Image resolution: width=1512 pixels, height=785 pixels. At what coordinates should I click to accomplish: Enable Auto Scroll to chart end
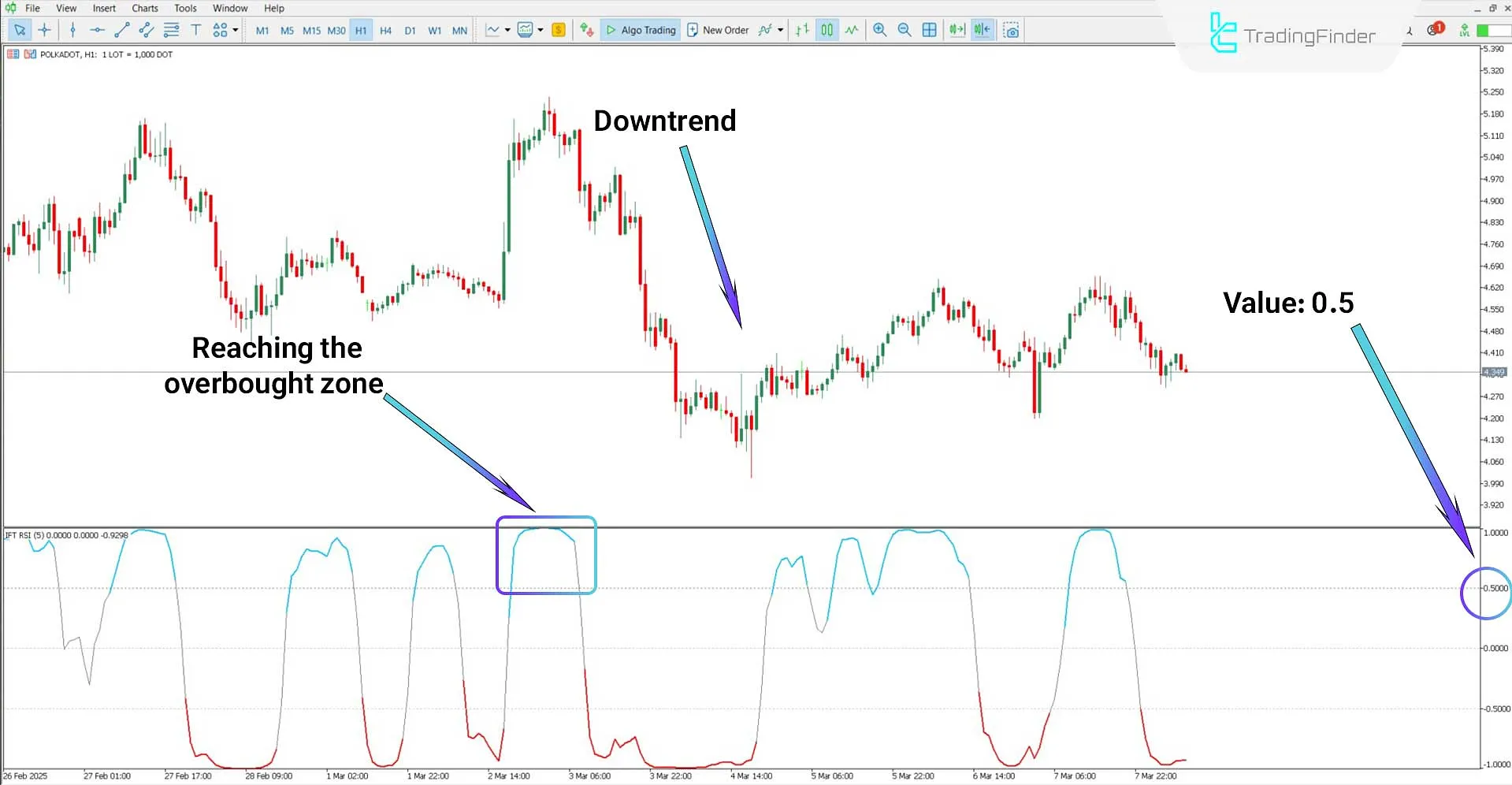point(957,30)
